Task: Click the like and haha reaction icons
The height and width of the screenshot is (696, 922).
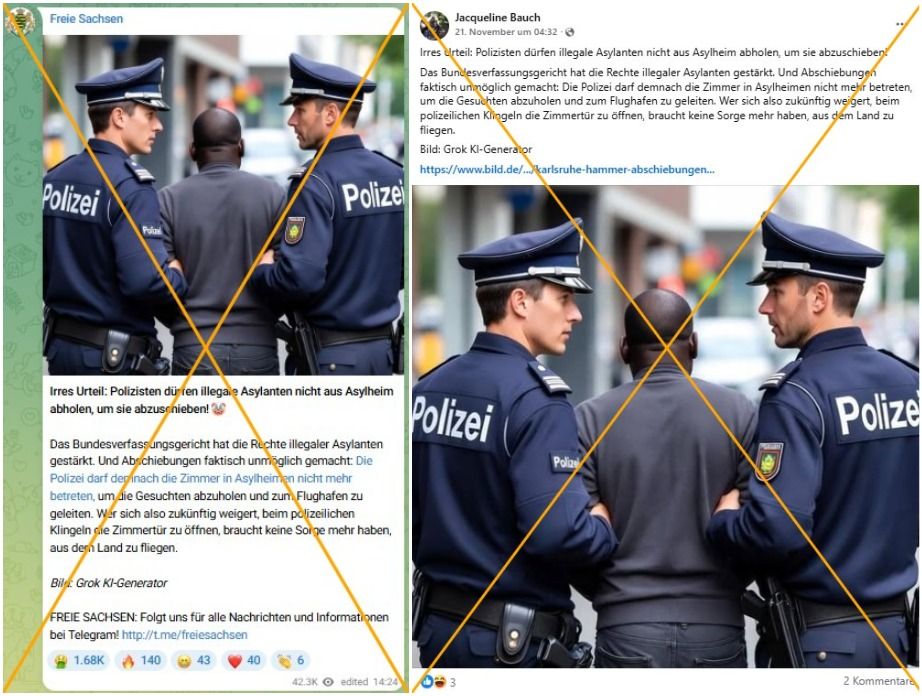Action: [x=433, y=681]
